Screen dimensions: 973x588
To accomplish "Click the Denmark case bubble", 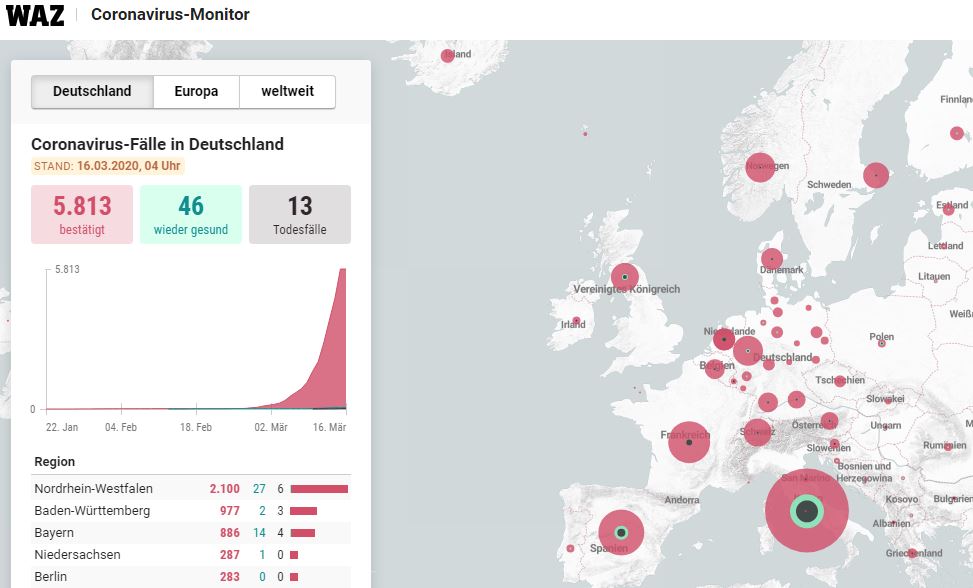I will click(771, 259).
